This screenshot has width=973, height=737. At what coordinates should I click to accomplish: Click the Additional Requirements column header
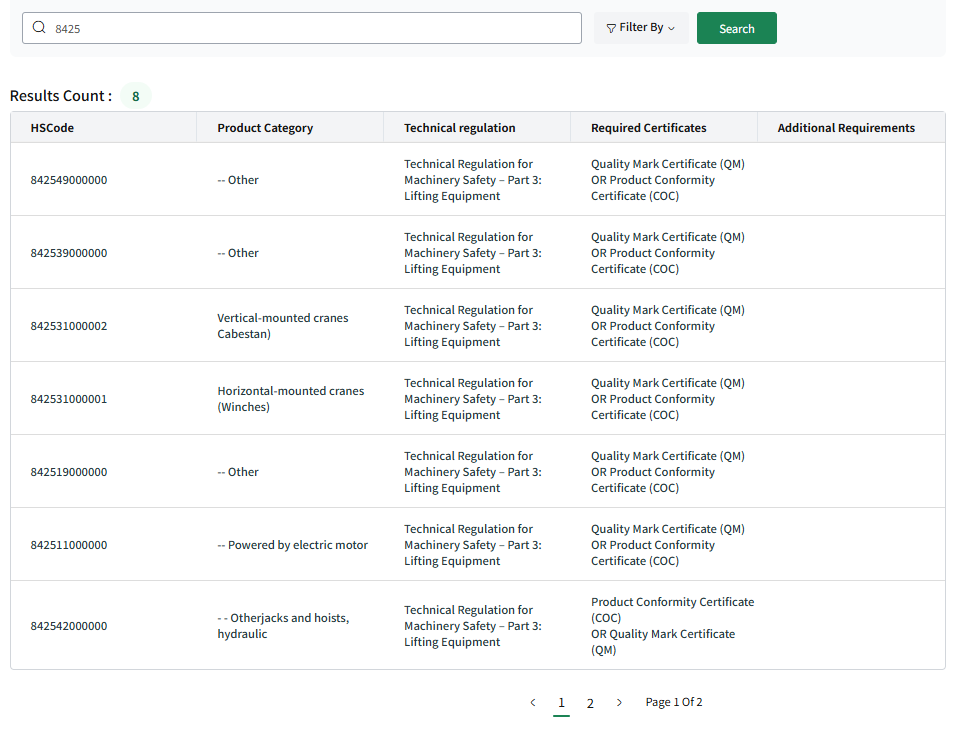tap(846, 128)
